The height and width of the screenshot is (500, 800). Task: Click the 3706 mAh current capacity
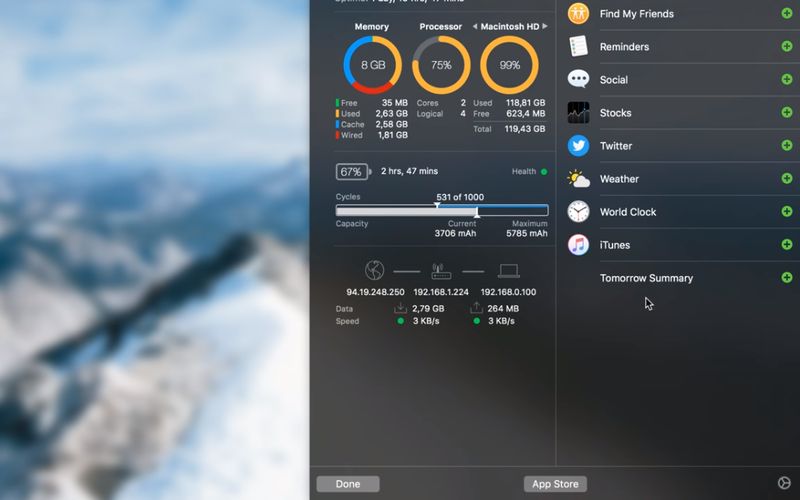[455, 233]
